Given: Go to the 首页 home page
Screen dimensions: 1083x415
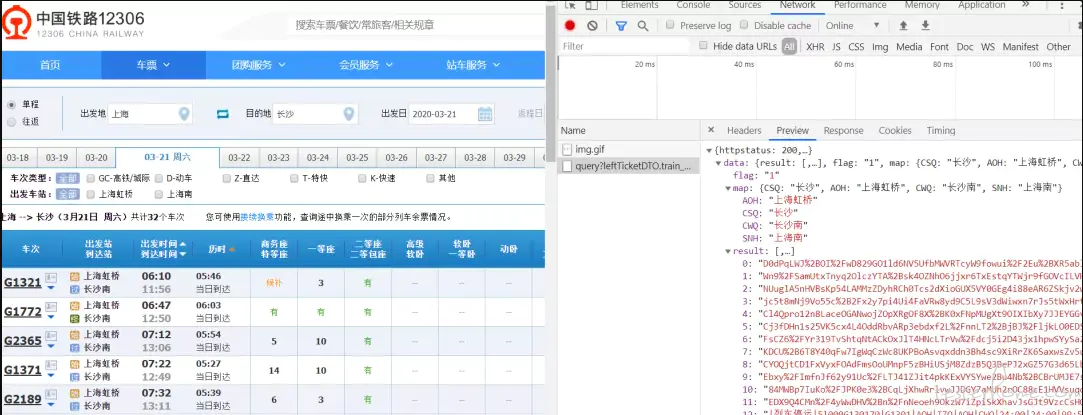Looking at the screenshot, I should pyautogui.click(x=50, y=65).
